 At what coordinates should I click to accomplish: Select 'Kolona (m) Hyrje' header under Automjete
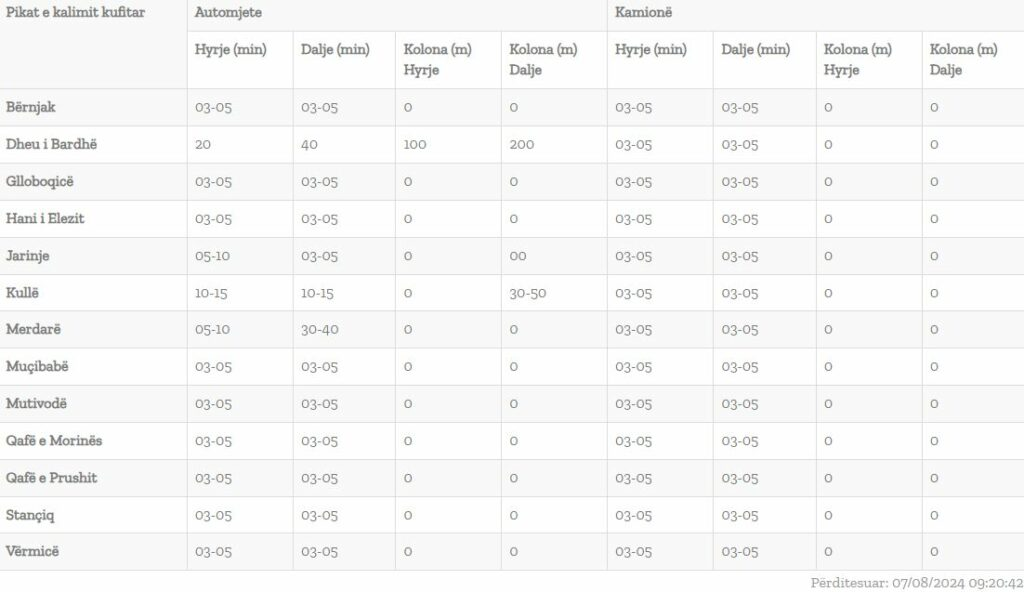pyautogui.click(x=437, y=59)
